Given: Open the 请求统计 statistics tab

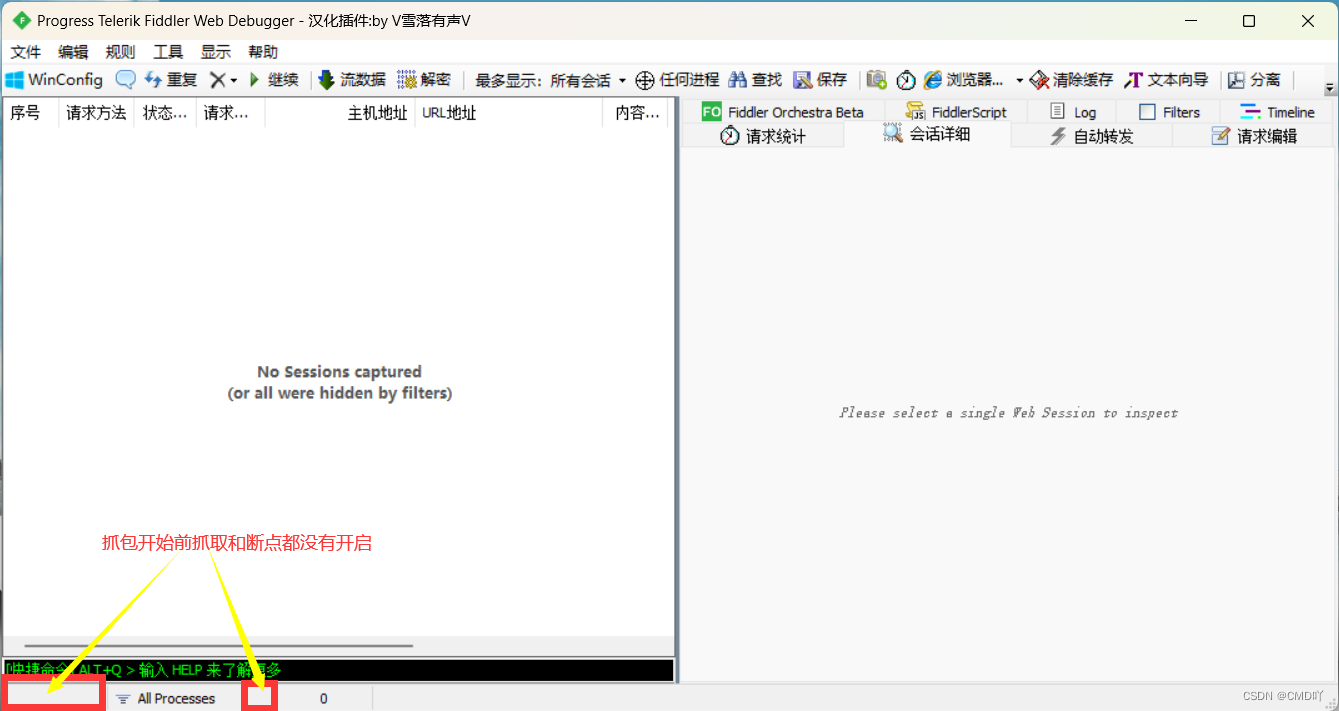Looking at the screenshot, I should 763,136.
